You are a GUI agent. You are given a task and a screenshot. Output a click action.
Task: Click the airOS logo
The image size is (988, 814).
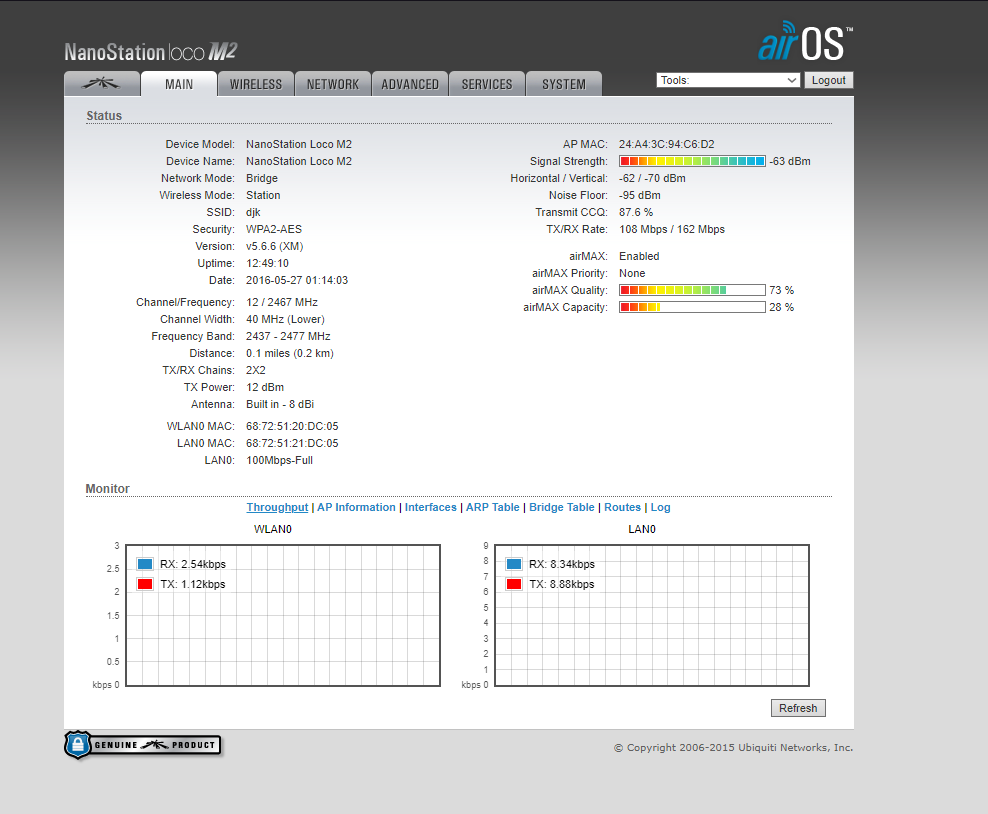point(805,42)
